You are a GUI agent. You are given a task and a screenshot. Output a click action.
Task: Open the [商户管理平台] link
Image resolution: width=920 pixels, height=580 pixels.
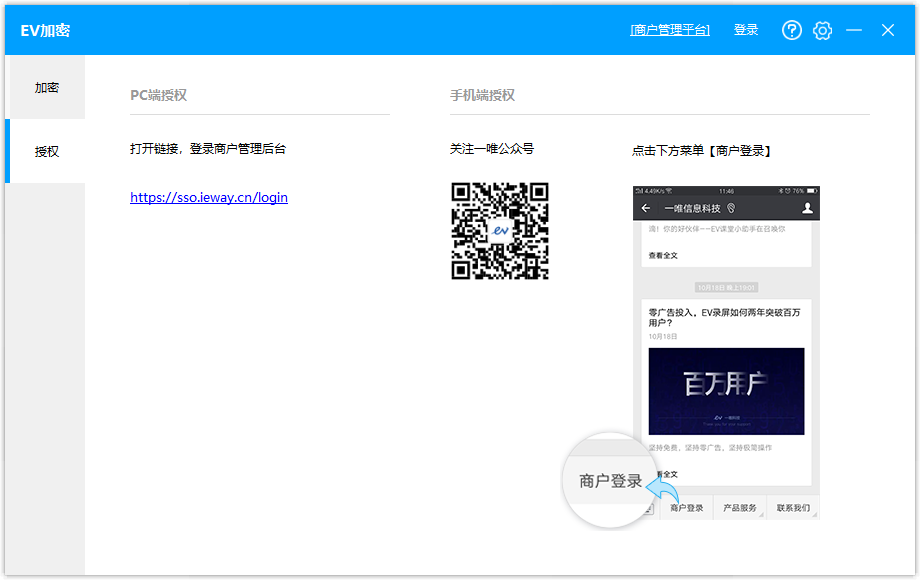point(668,30)
